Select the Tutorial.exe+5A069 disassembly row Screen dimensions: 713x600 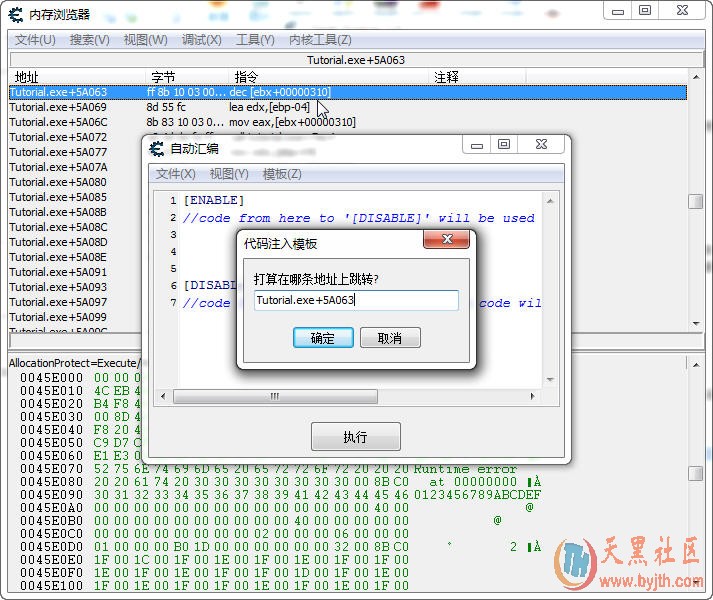click(58, 107)
